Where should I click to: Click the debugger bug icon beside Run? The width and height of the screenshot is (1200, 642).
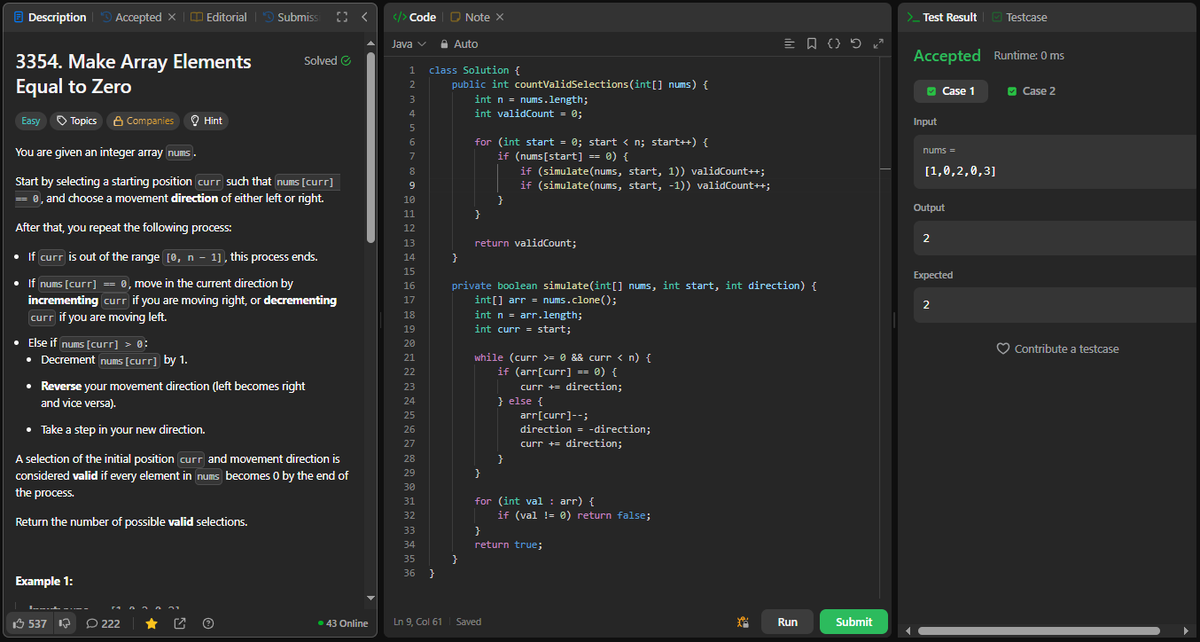[x=742, y=622]
